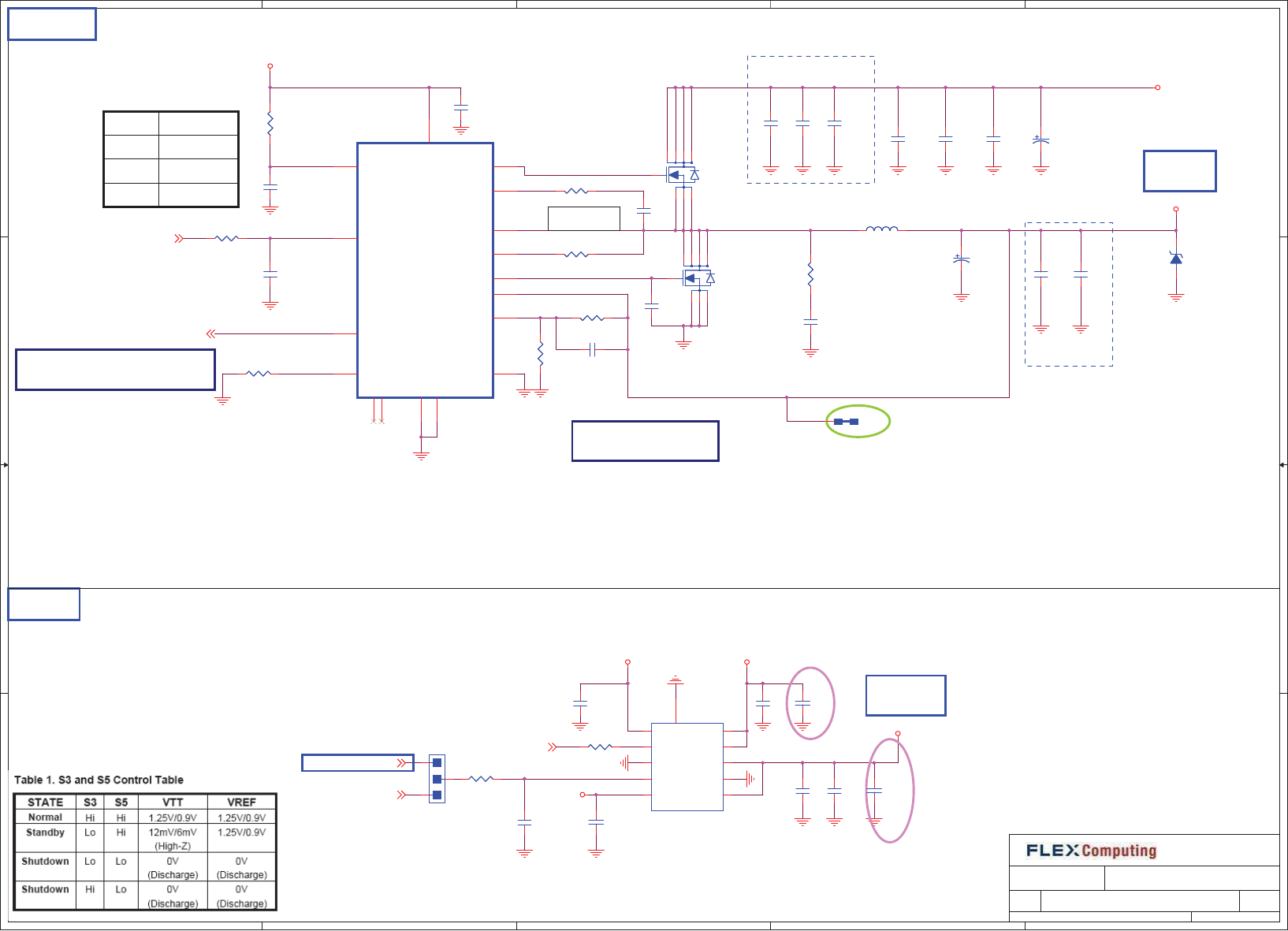Click the inductor coil symbol on output line

[881, 229]
